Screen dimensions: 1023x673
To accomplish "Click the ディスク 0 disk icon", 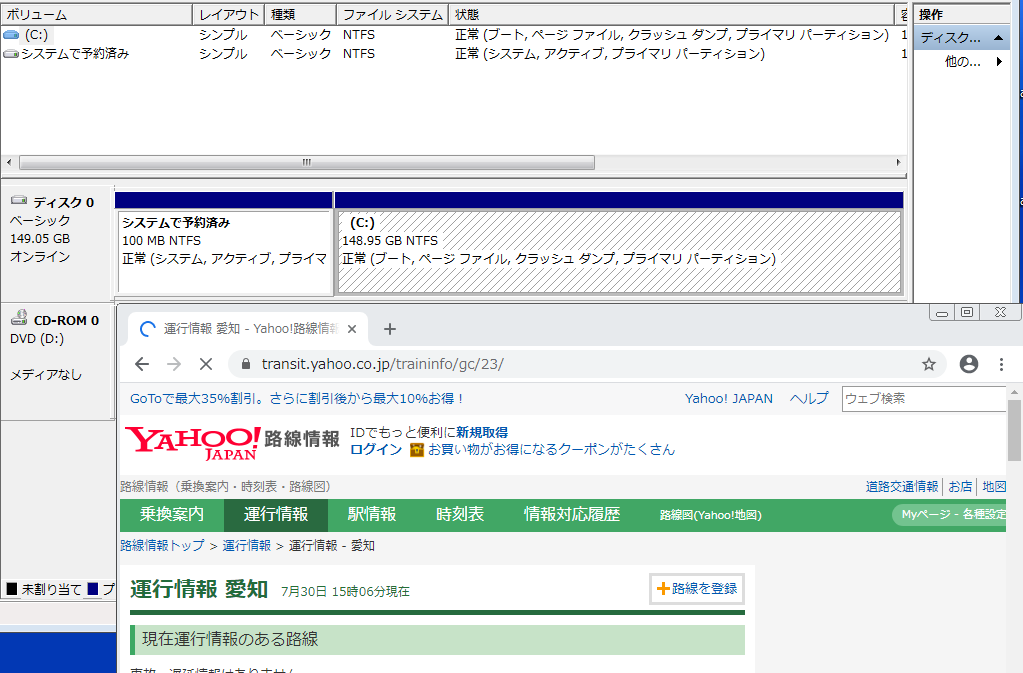I will (19, 200).
